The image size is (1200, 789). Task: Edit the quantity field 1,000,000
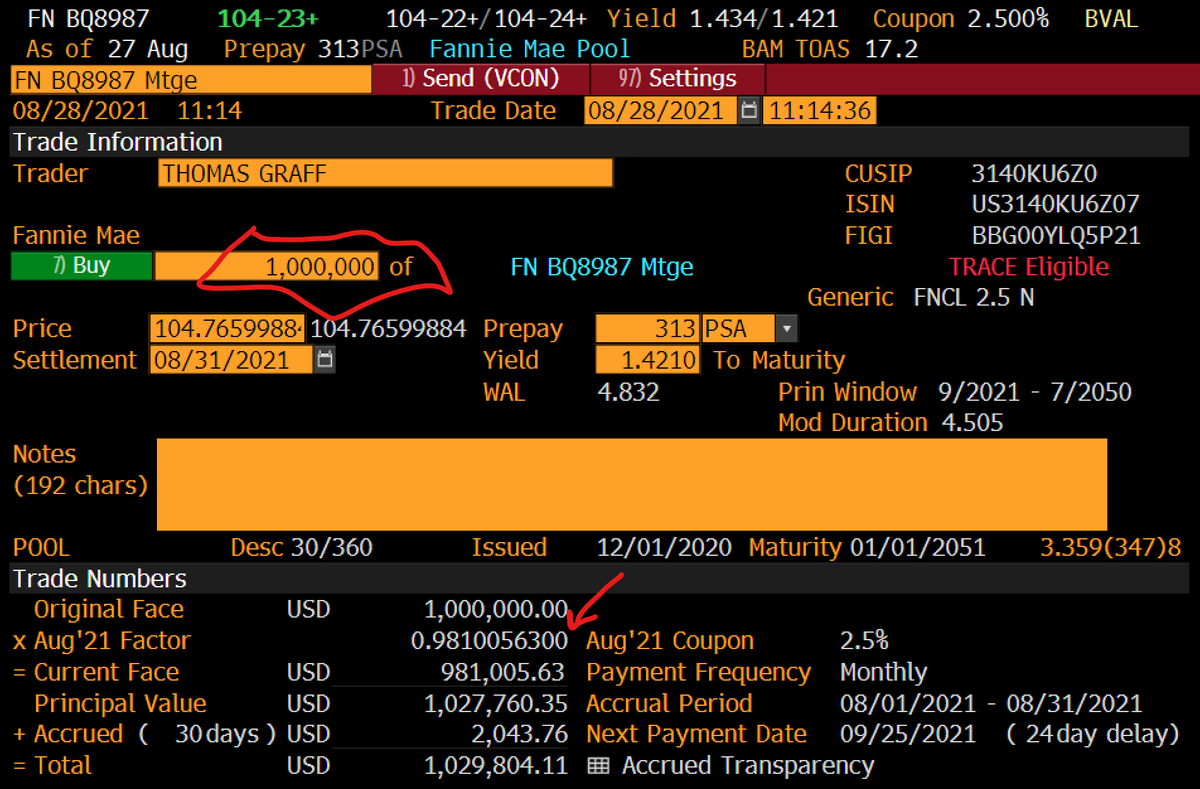coord(267,267)
